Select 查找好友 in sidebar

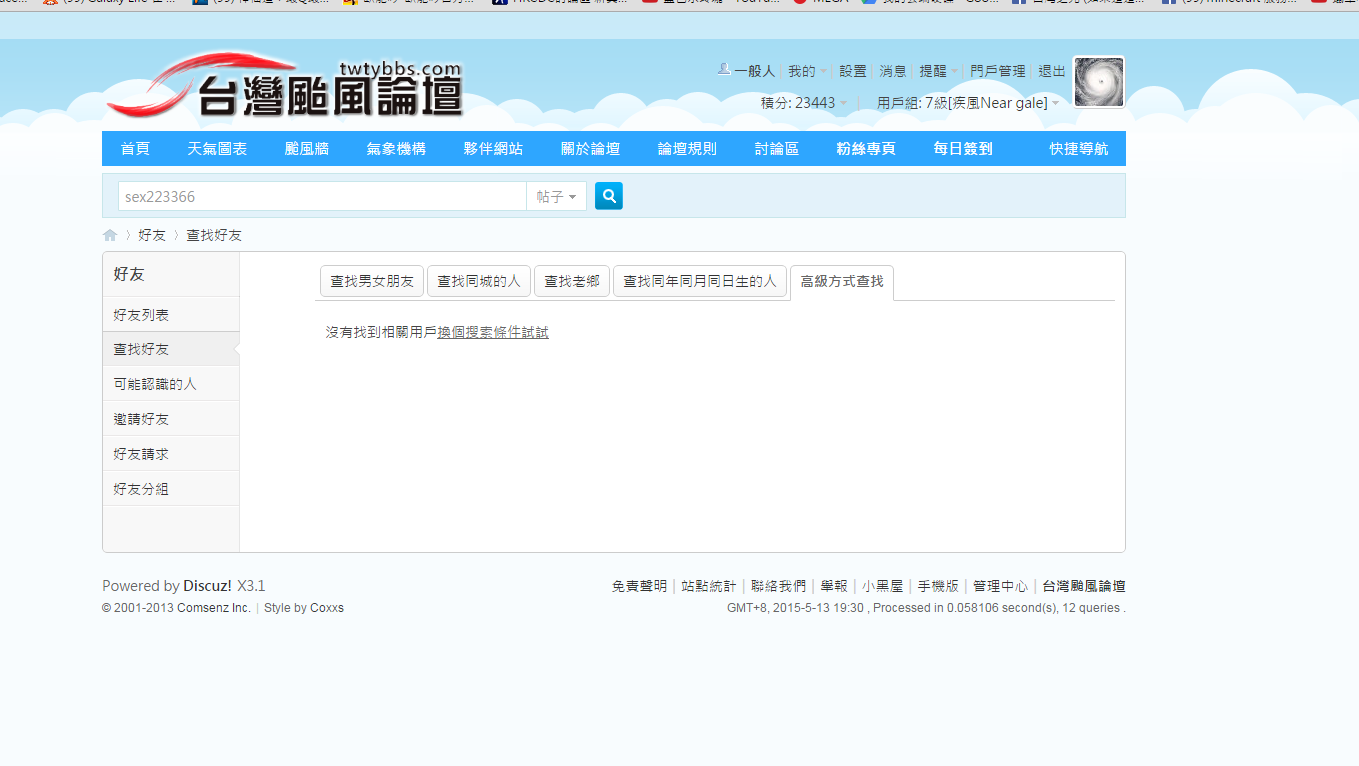pos(171,349)
